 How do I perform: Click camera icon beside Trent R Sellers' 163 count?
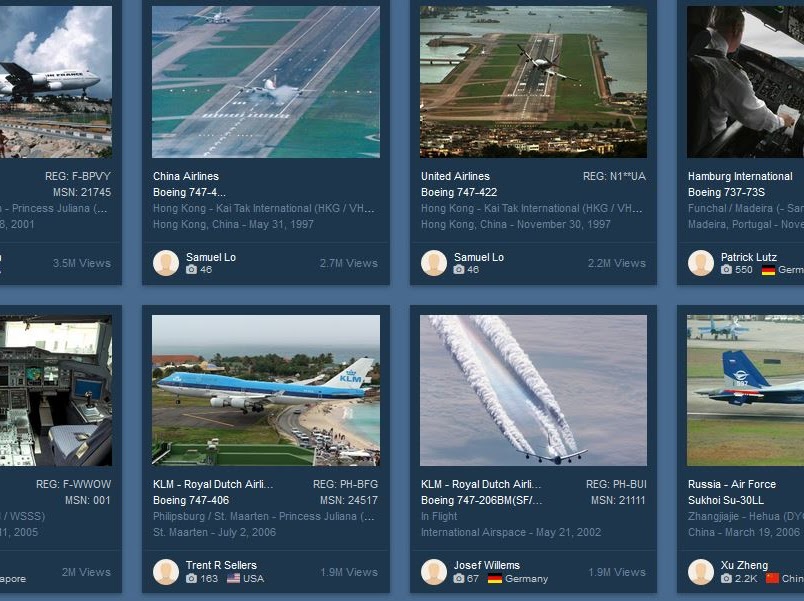pos(191,578)
